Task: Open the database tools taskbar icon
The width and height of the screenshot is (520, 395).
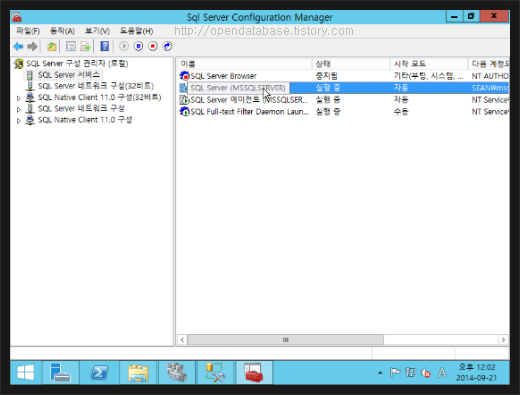Action: (x=215, y=372)
